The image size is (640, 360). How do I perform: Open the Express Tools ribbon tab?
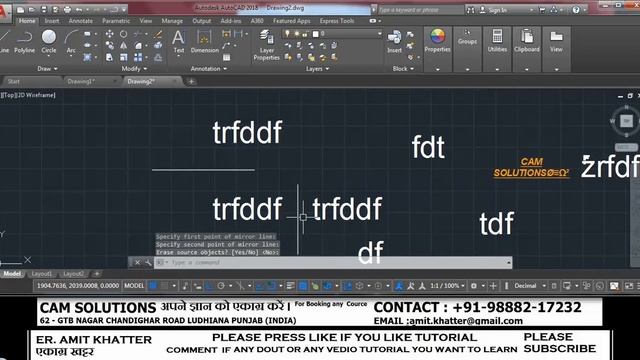tap(337, 21)
